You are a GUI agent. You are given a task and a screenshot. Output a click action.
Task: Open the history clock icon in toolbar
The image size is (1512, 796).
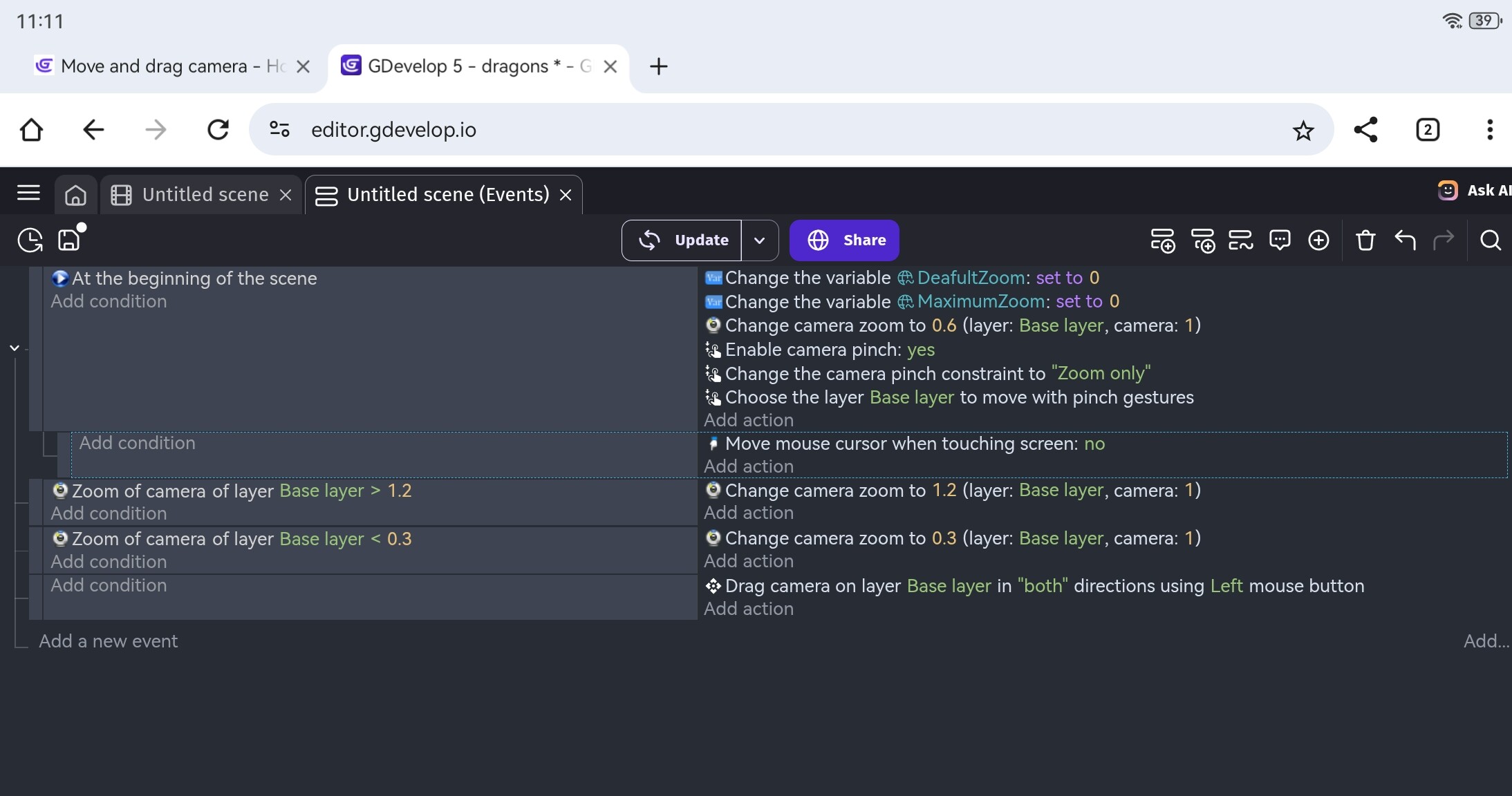point(30,240)
